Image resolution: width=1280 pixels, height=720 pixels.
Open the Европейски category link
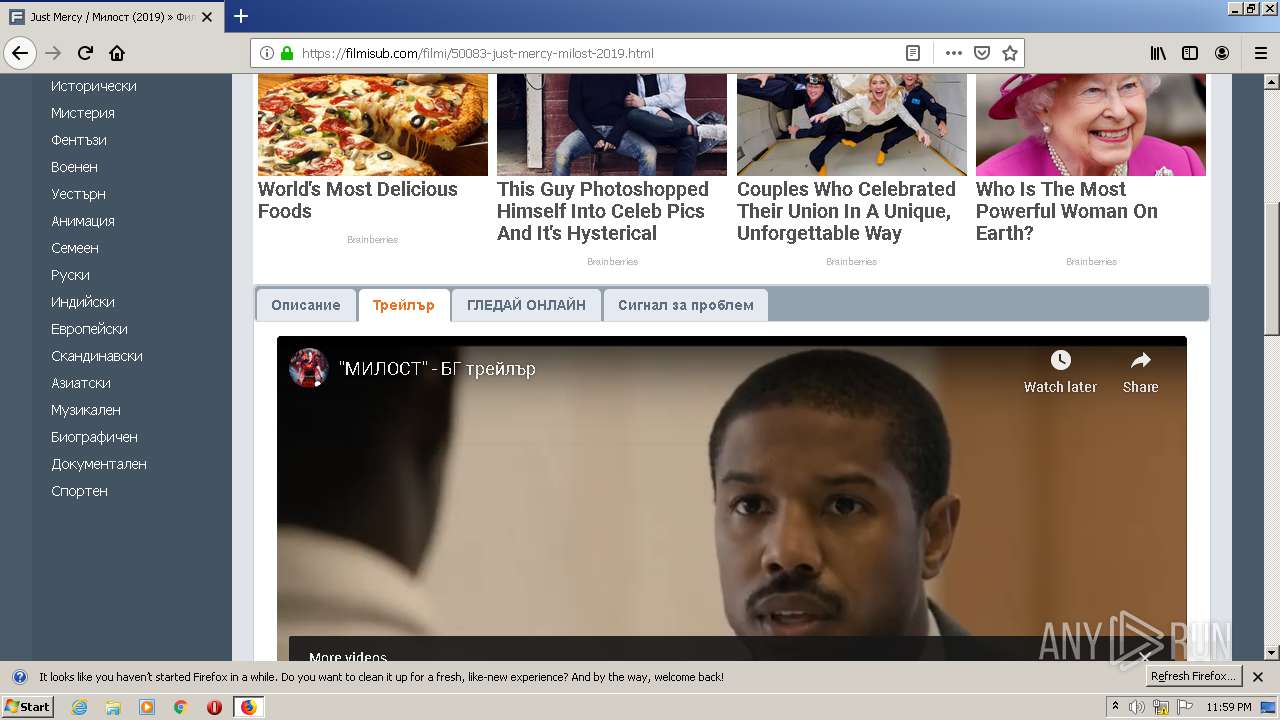90,329
